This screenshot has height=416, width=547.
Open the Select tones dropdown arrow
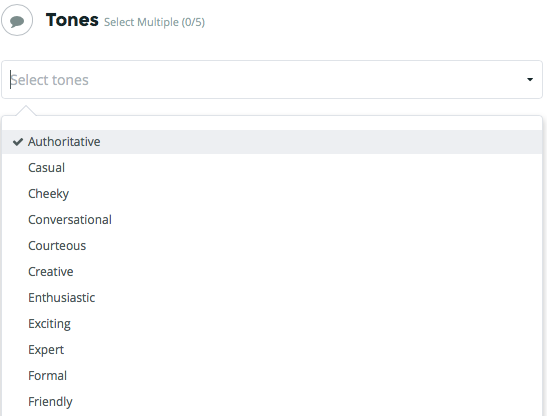530,80
